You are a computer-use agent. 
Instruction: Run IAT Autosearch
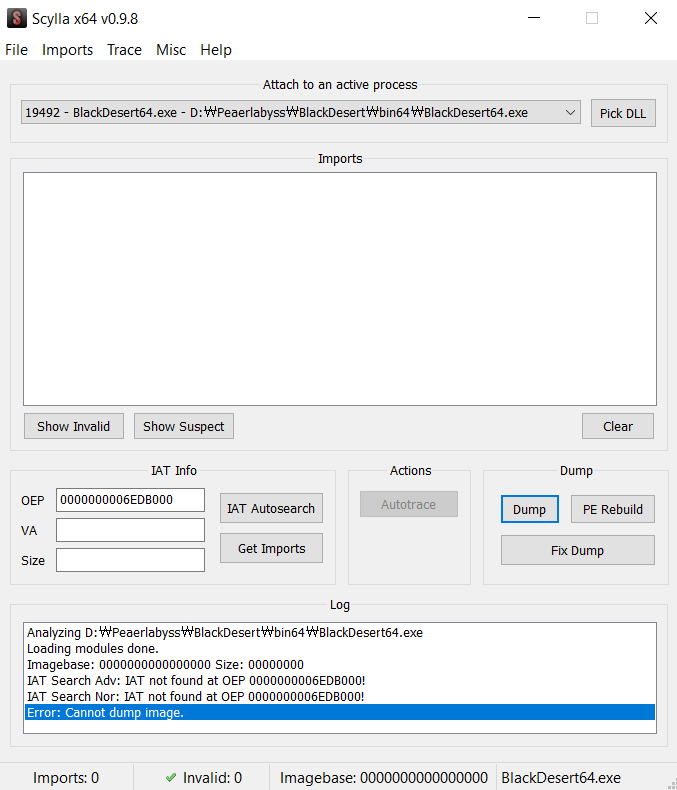click(x=271, y=508)
